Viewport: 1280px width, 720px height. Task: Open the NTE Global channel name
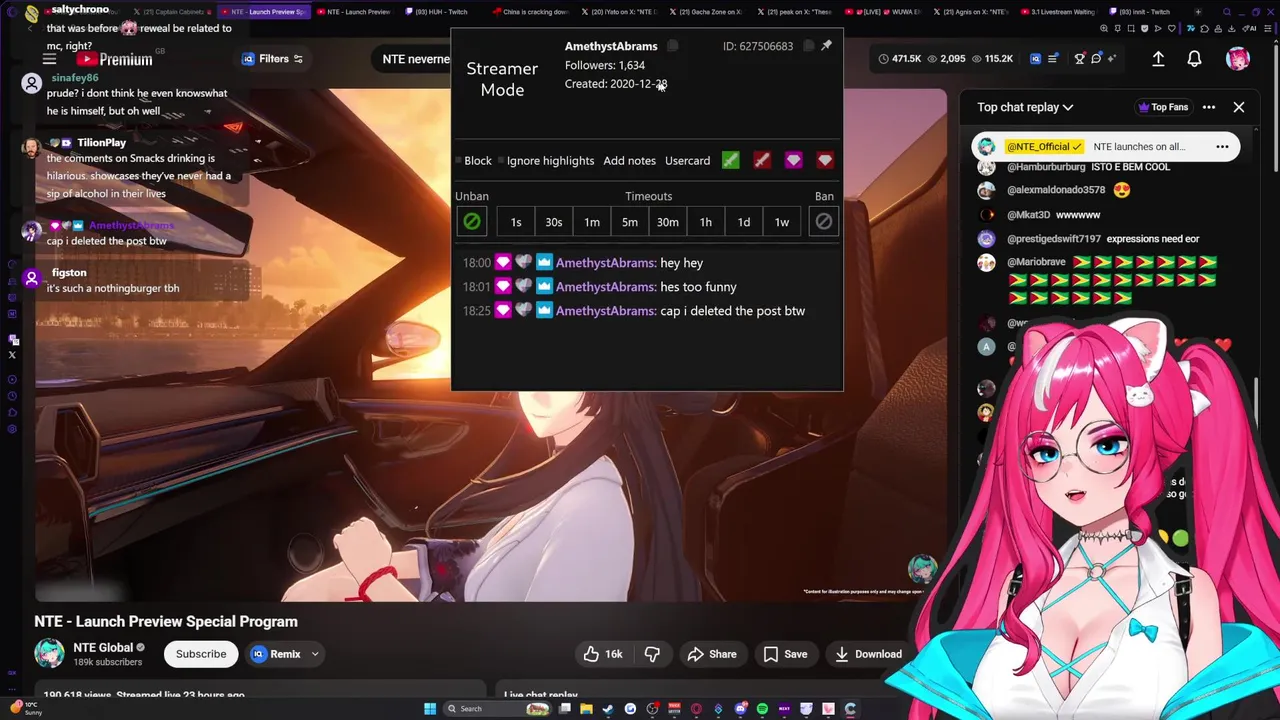(102, 648)
